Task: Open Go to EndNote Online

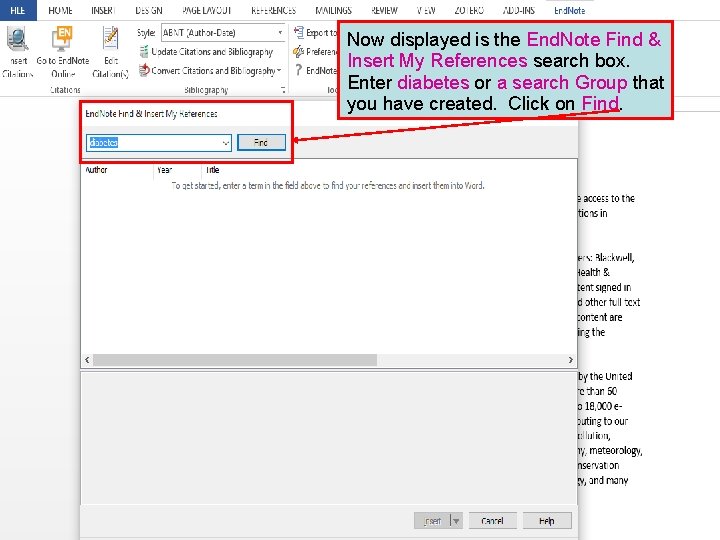Action: click(62, 52)
